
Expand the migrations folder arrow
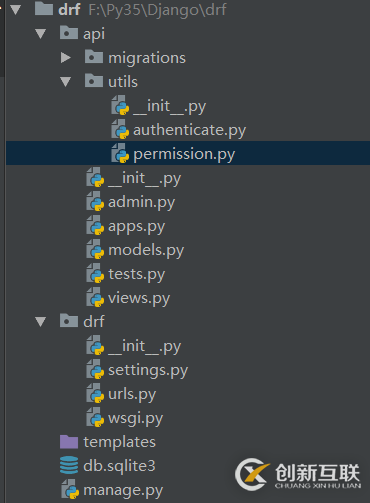pyautogui.click(x=66, y=58)
